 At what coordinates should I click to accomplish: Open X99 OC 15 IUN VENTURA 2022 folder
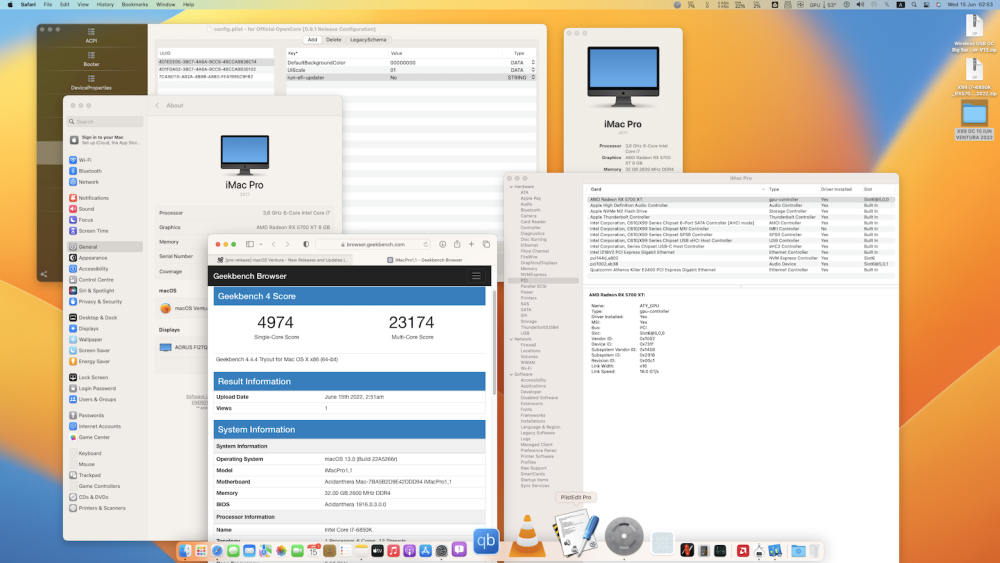[x=974, y=121]
